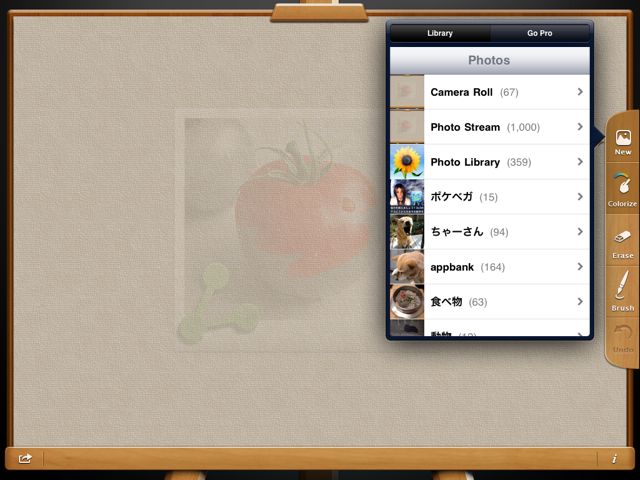Open the Photo Stream album

point(489,127)
